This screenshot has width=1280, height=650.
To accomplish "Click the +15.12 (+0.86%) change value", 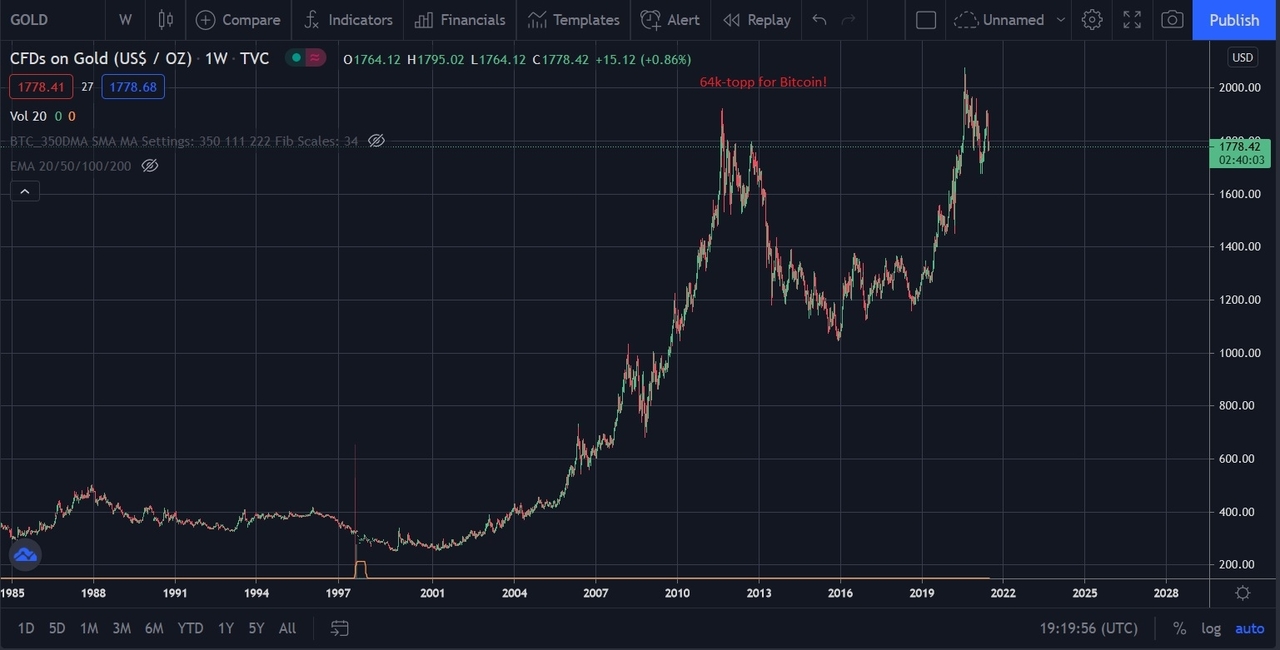I will pyautogui.click(x=643, y=59).
